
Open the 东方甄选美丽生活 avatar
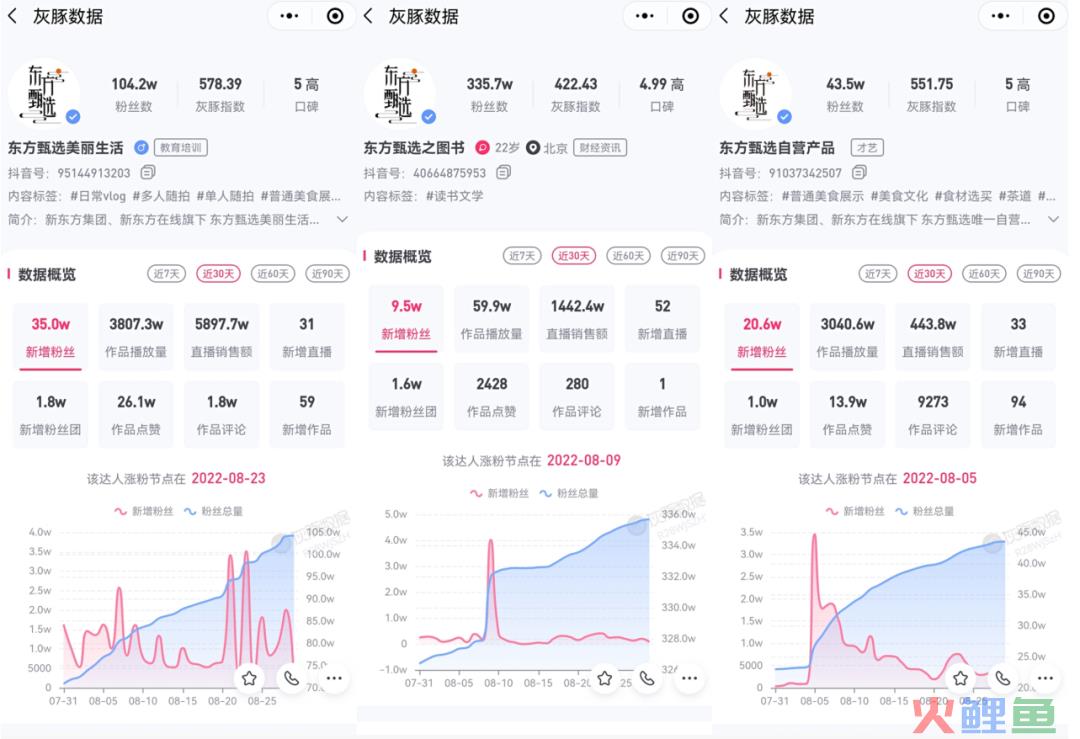pos(44,94)
